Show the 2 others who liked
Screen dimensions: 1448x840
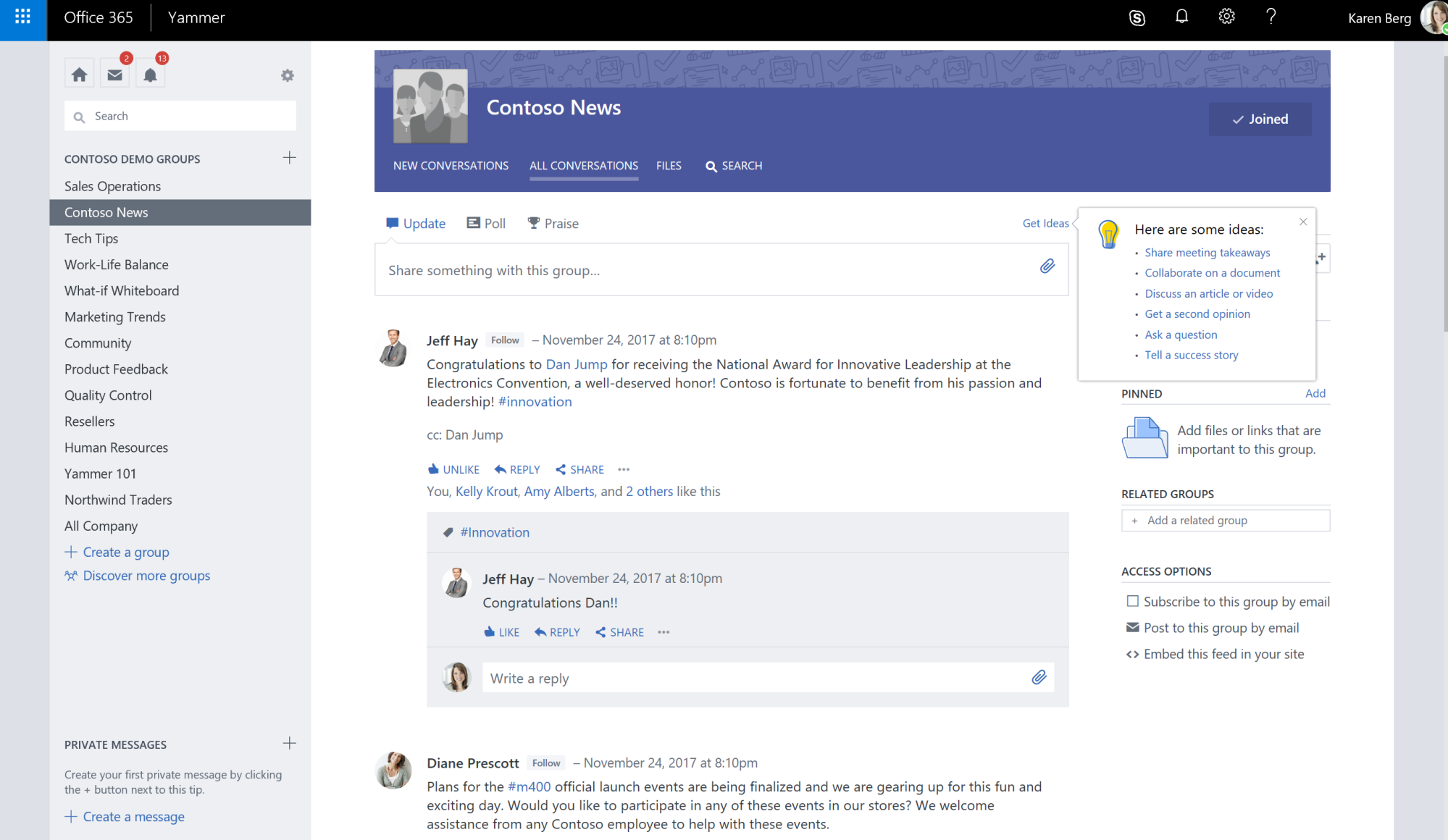pos(649,492)
